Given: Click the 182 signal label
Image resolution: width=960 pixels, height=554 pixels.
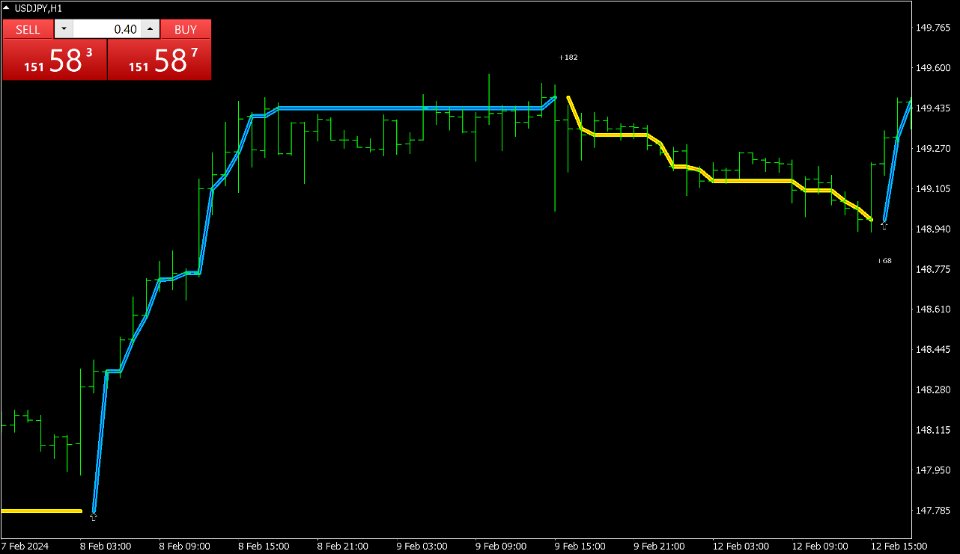Looking at the screenshot, I should 571,57.
